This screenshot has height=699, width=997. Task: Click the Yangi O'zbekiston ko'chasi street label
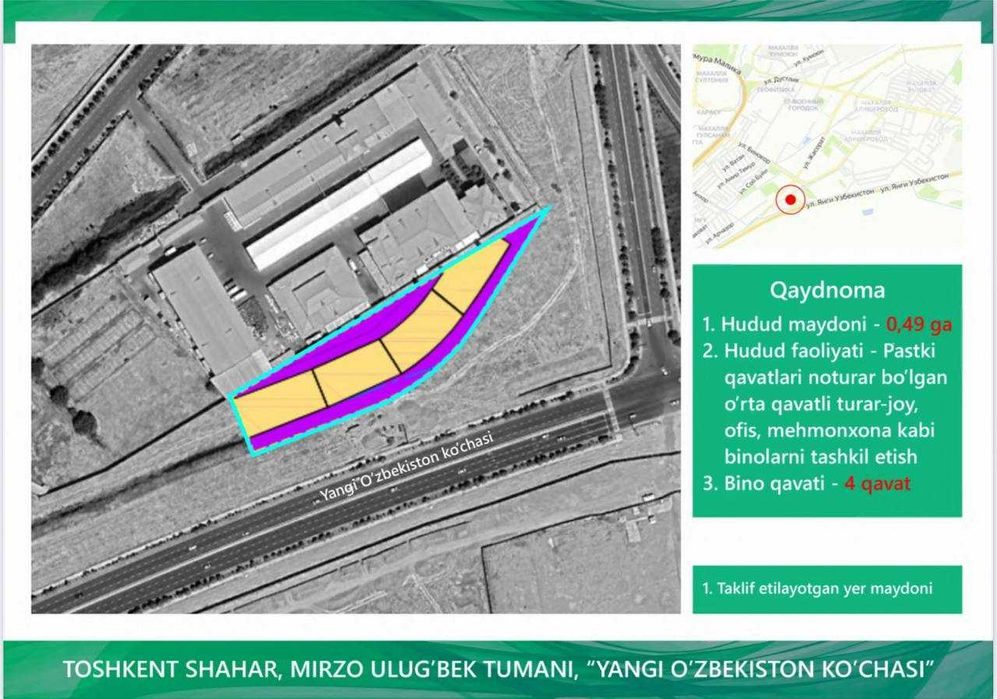[x=406, y=468]
